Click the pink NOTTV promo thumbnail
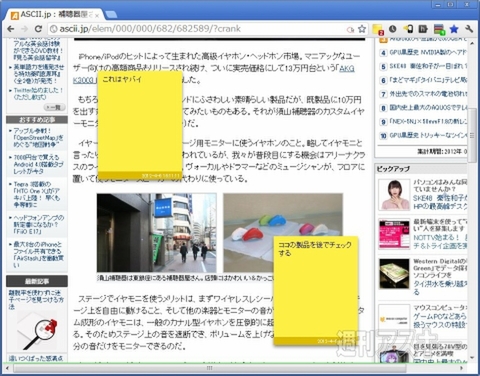The image size is (480, 376). click(x=394, y=234)
